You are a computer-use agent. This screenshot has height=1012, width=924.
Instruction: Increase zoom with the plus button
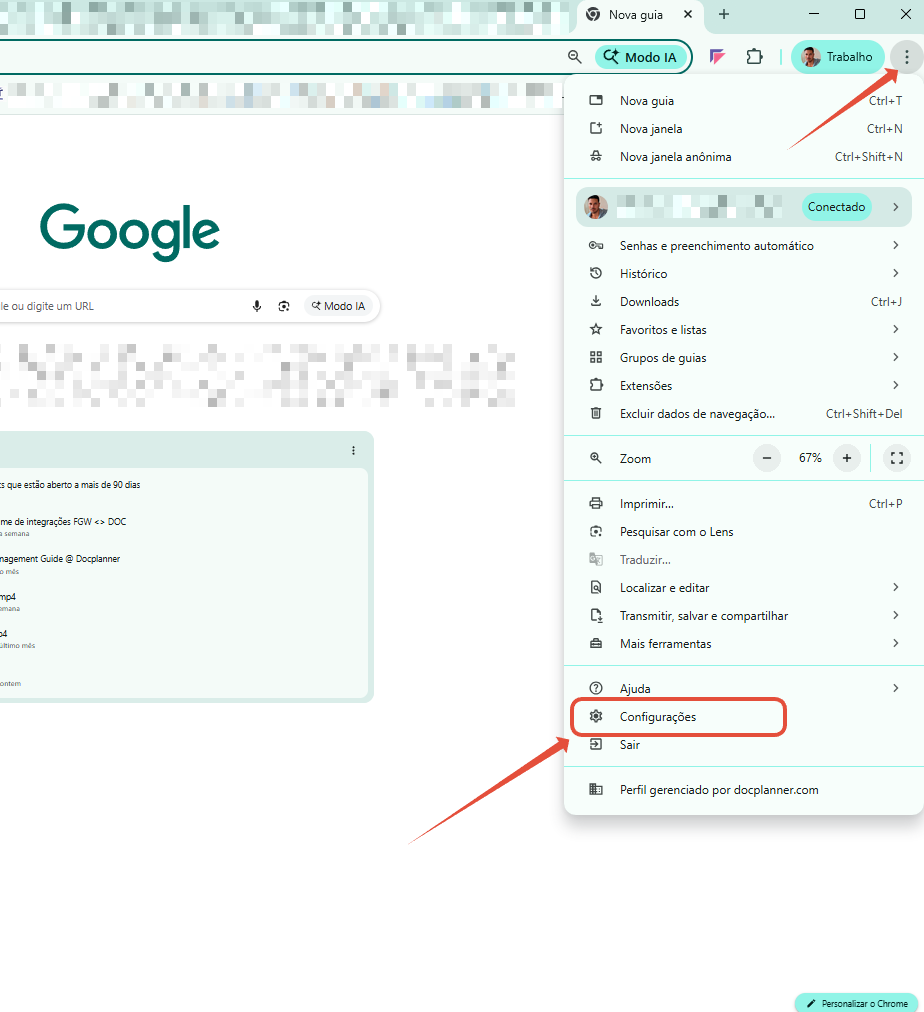tap(847, 458)
